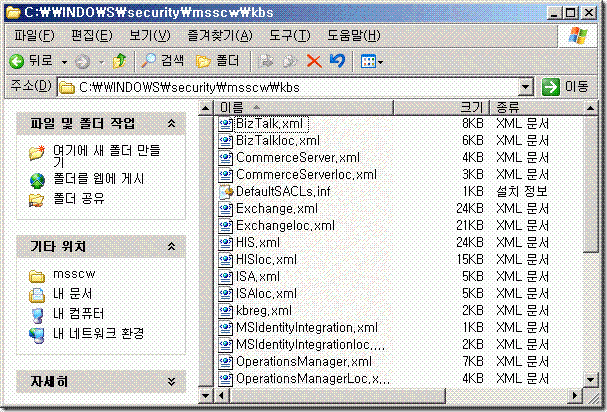This screenshot has height=412, width=607.
Task: Sort by the 크기 column header
Action: pyautogui.click(x=442, y=107)
